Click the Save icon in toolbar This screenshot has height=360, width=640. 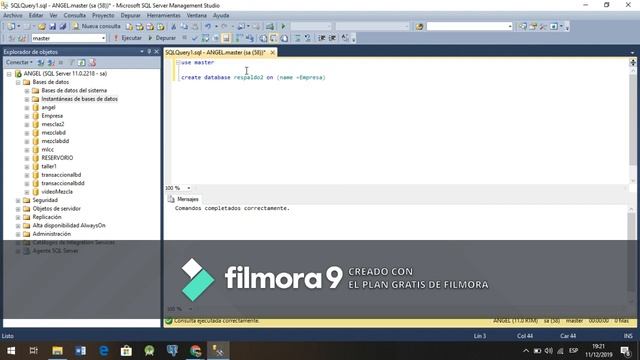[52, 27]
